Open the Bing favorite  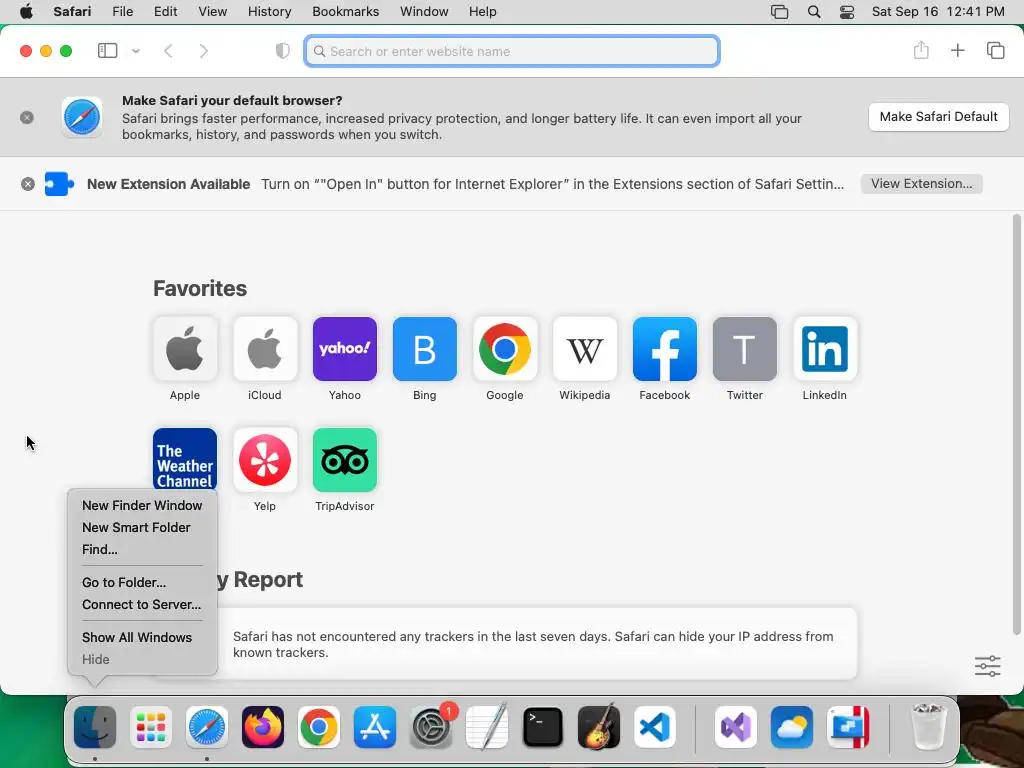424,349
